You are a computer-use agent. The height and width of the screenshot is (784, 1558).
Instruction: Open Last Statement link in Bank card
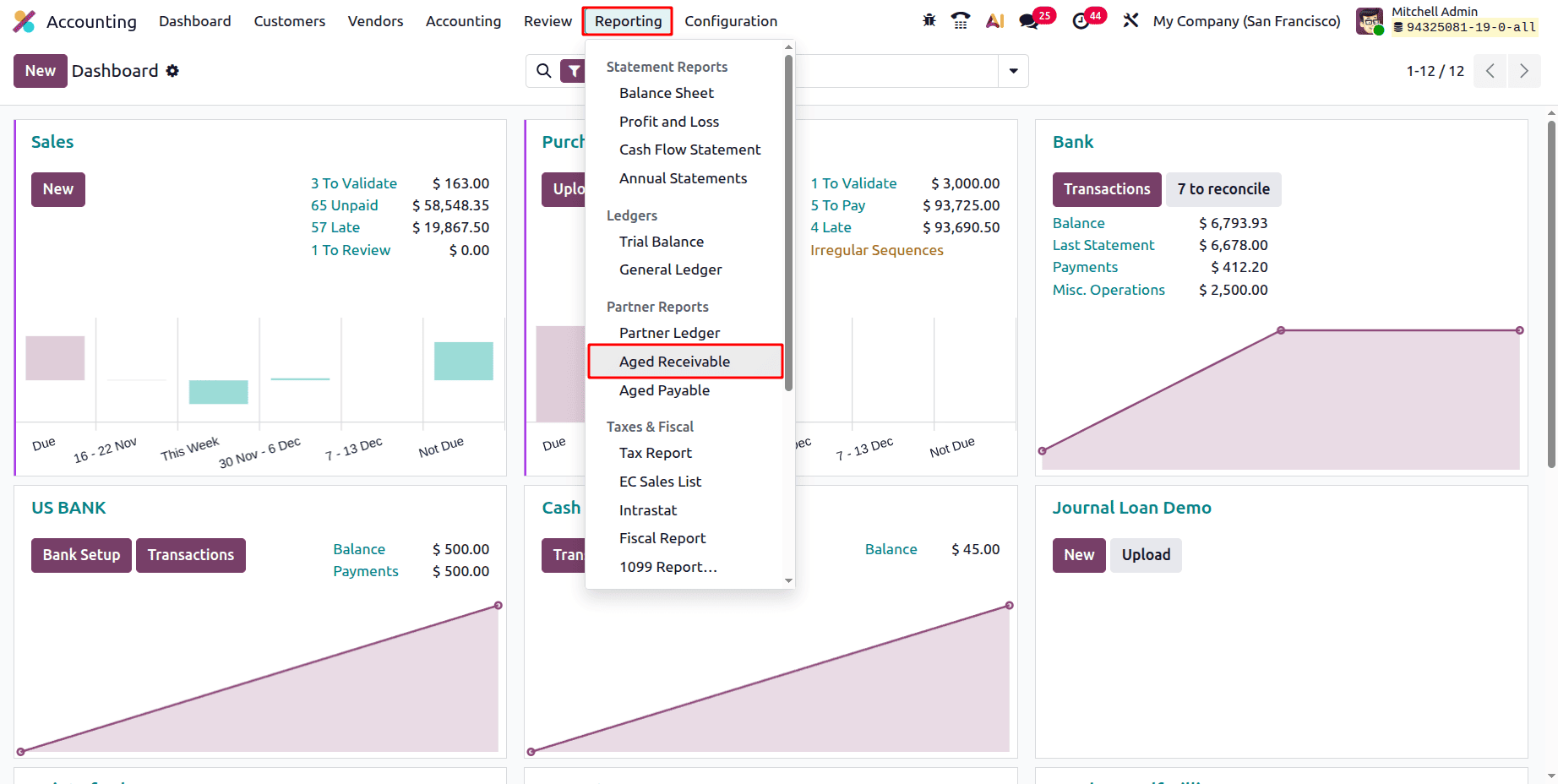1103,245
